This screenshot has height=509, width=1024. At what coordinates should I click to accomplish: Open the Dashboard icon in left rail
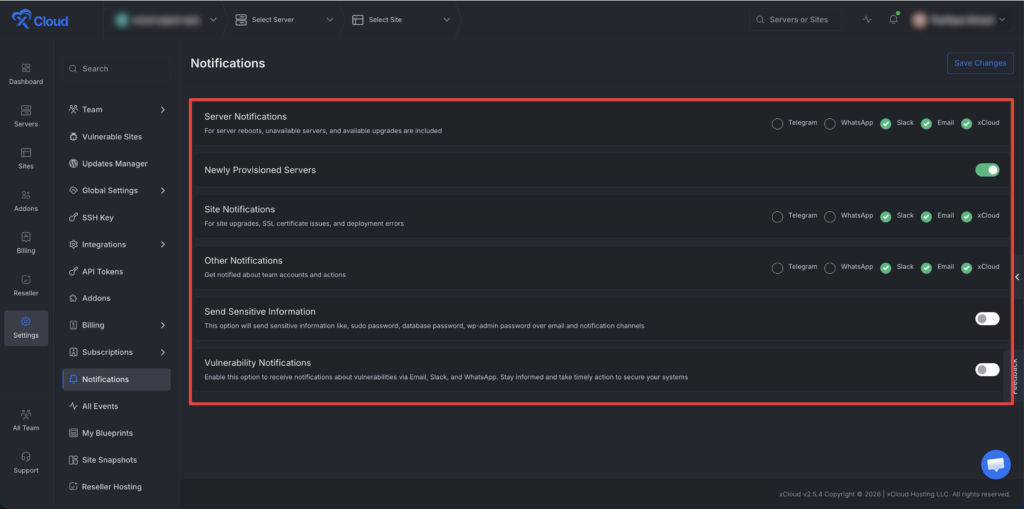(26, 68)
